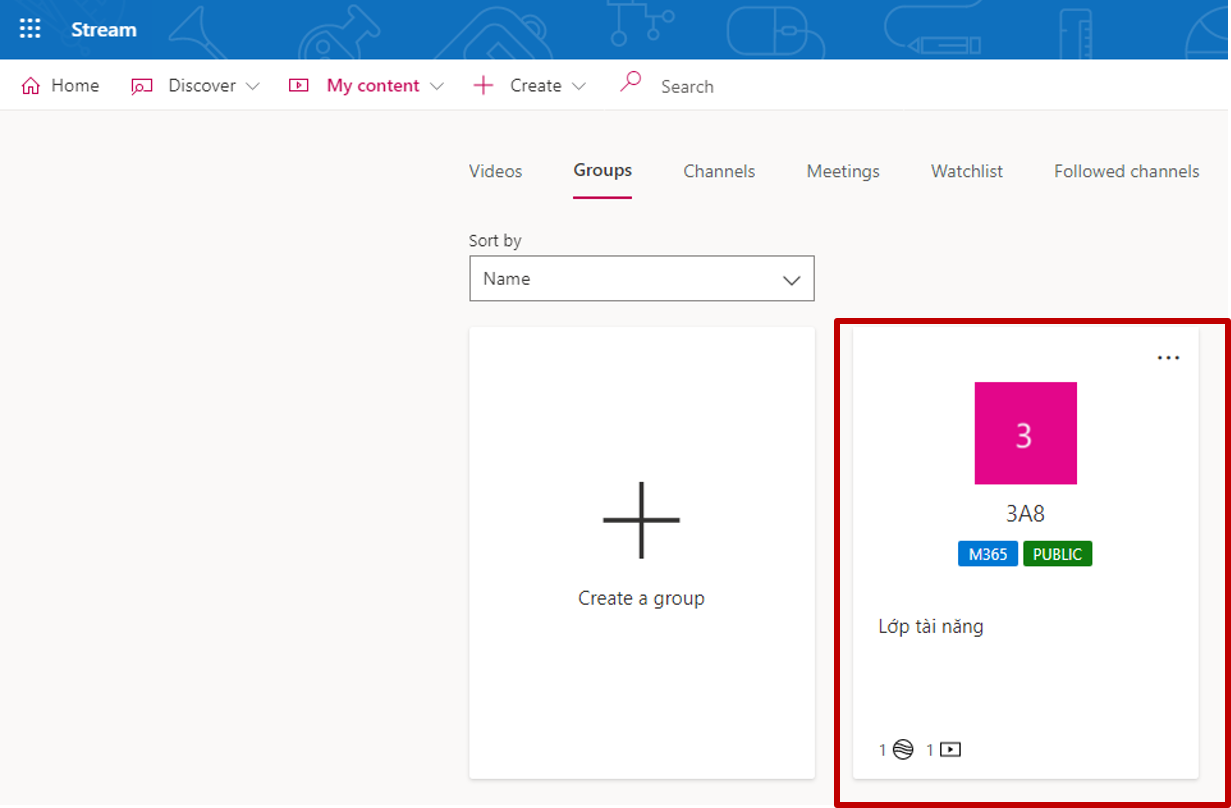Click the Search magnifier icon
The image size is (1231, 808).
(630, 83)
